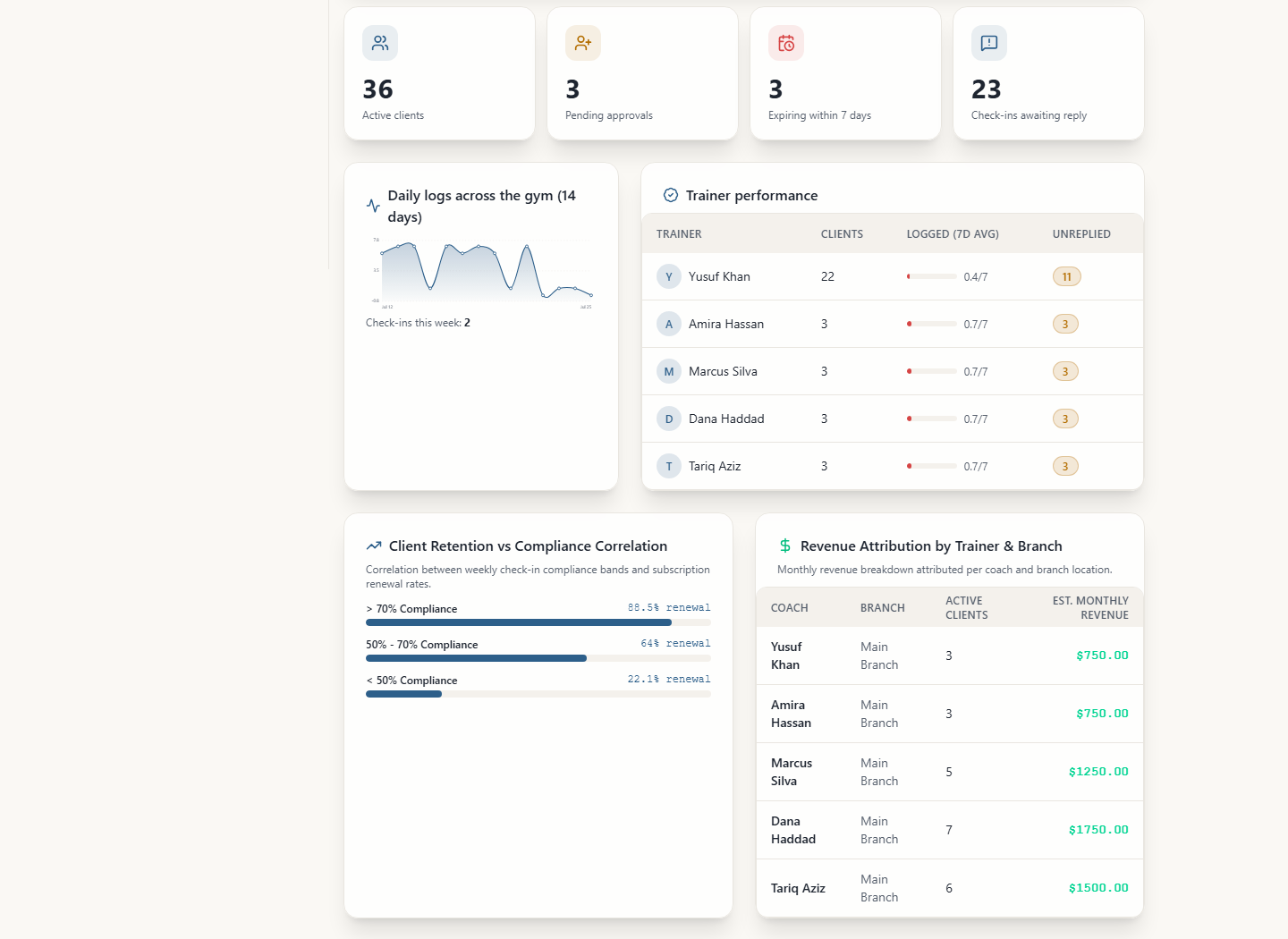Image resolution: width=1288 pixels, height=939 pixels.
Task: Click Amira Hassan in the revenue table
Action: 791,714
